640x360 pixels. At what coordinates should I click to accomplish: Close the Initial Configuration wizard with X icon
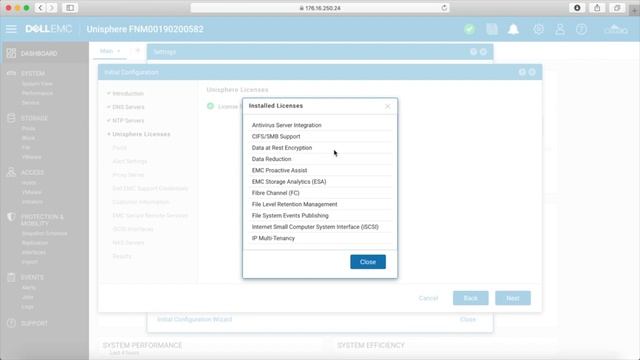coord(532,72)
